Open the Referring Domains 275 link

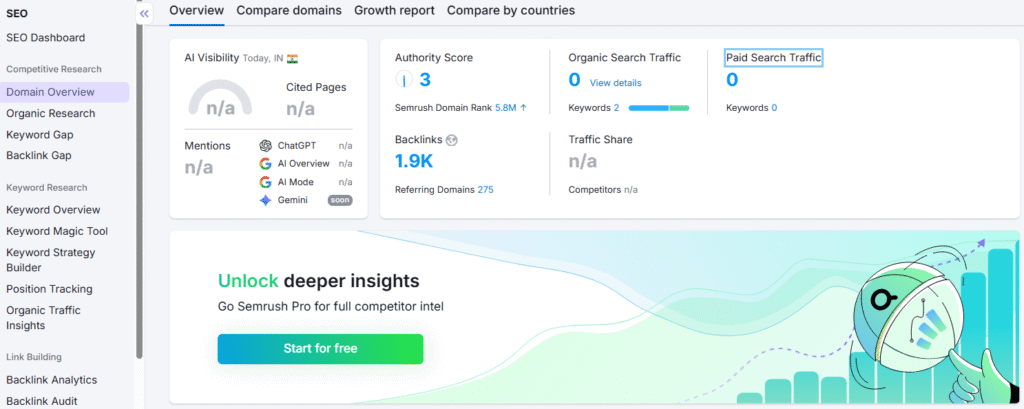pyautogui.click(x=485, y=189)
